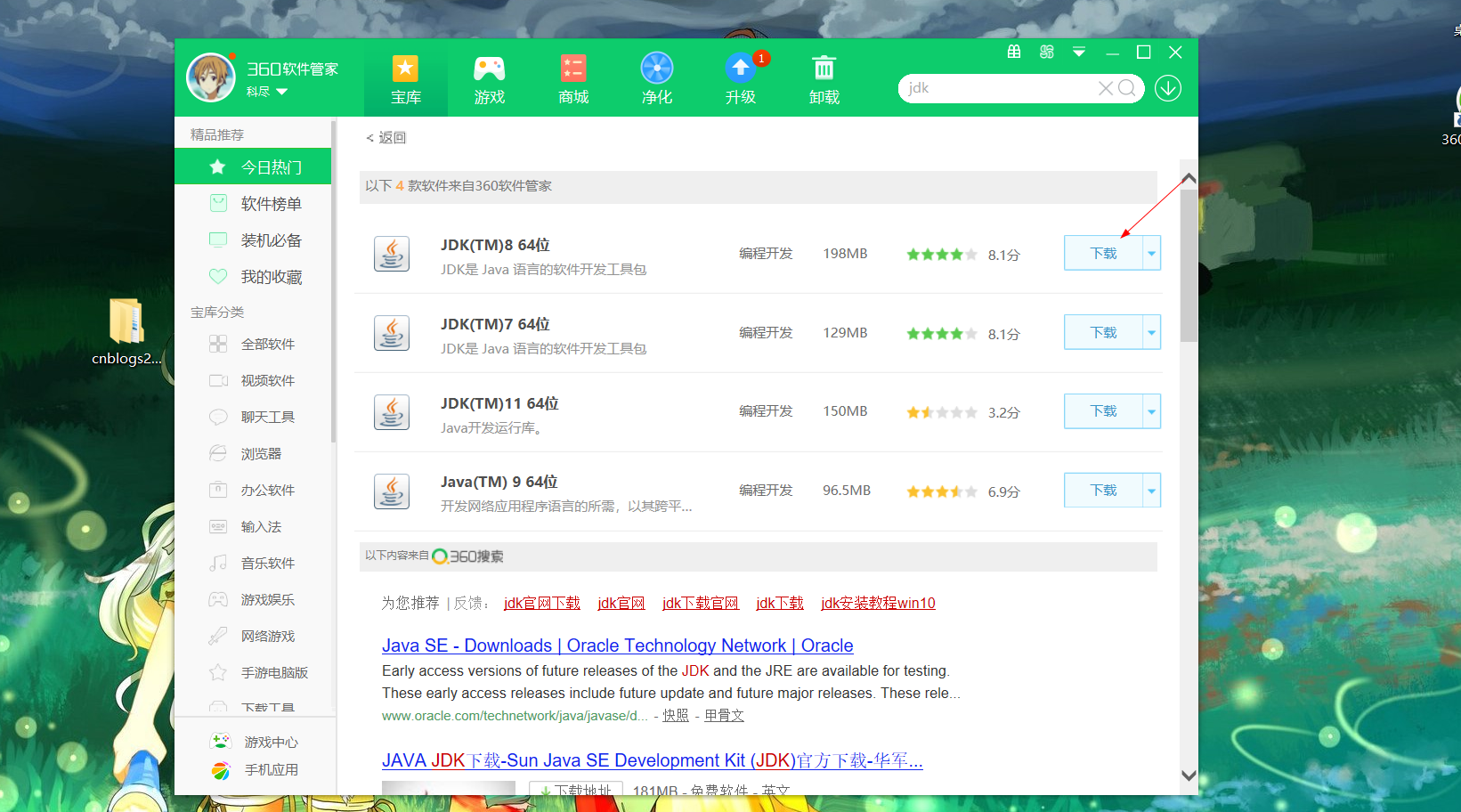Click the results scrollbar up arrow

click(x=1189, y=178)
